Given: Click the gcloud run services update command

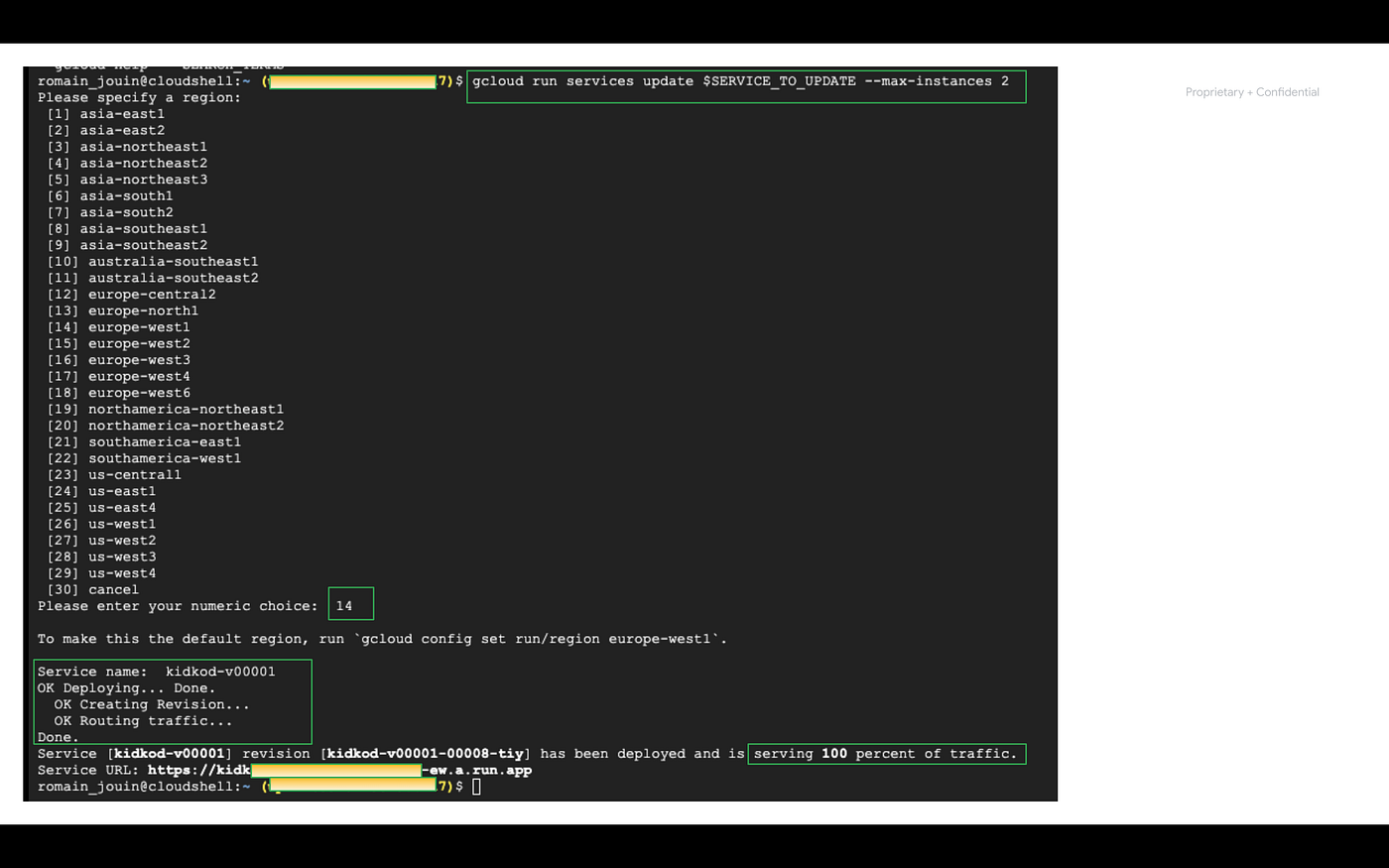Looking at the screenshot, I should tap(740, 81).
